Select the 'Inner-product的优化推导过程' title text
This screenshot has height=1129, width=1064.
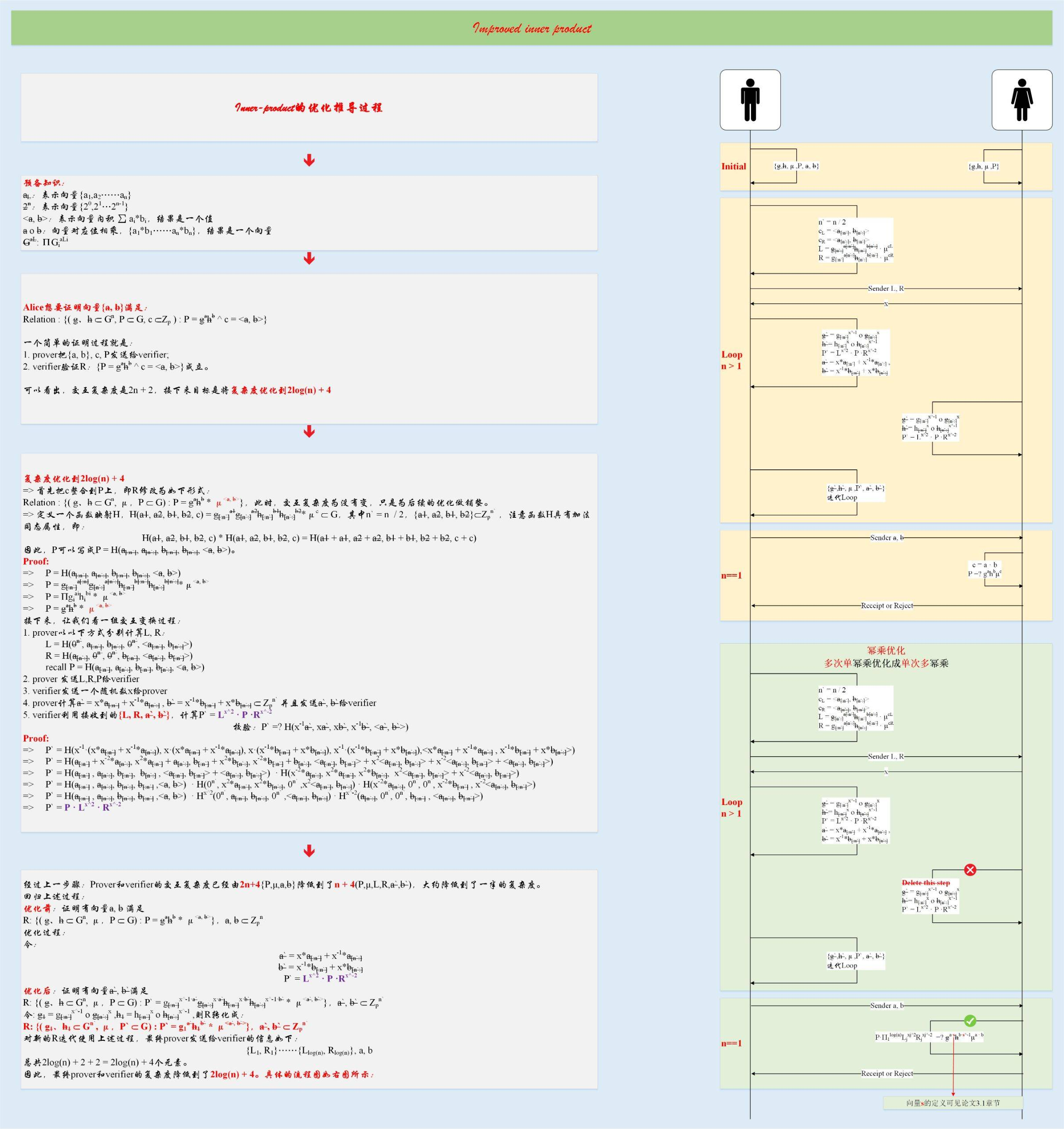pyautogui.click(x=309, y=107)
